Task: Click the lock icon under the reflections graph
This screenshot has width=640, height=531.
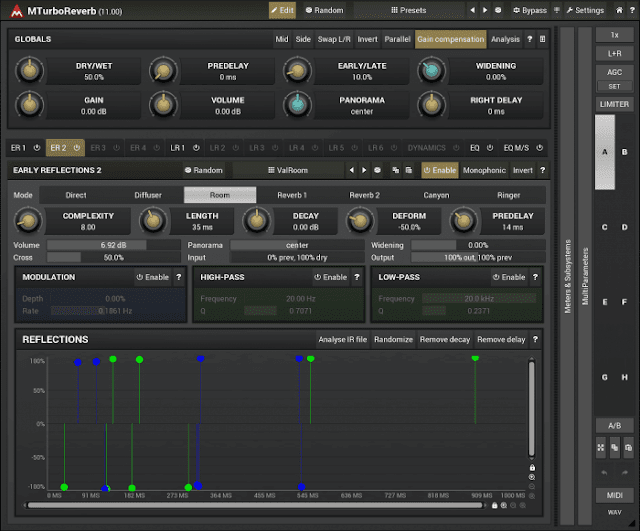Action: click(x=495, y=505)
